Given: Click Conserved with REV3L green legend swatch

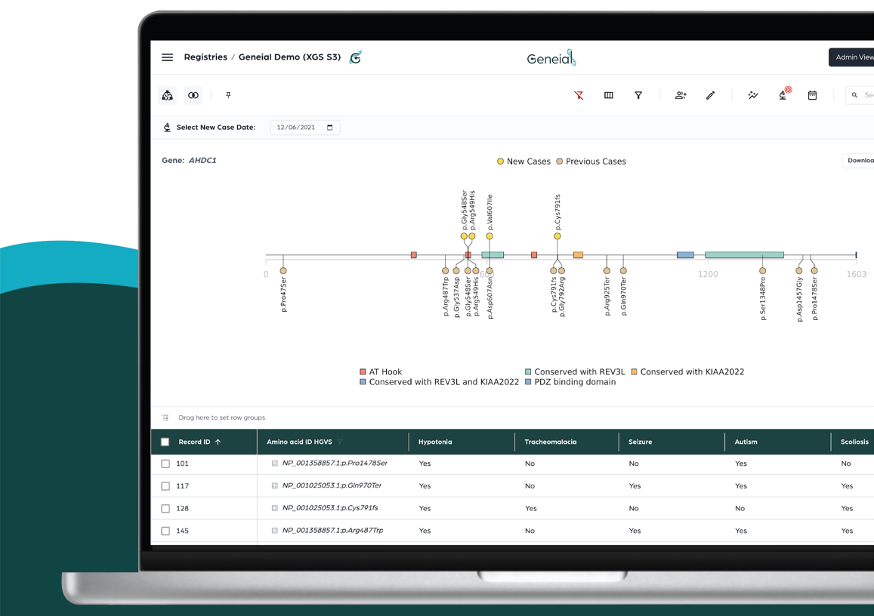Looking at the screenshot, I should click(x=528, y=372).
